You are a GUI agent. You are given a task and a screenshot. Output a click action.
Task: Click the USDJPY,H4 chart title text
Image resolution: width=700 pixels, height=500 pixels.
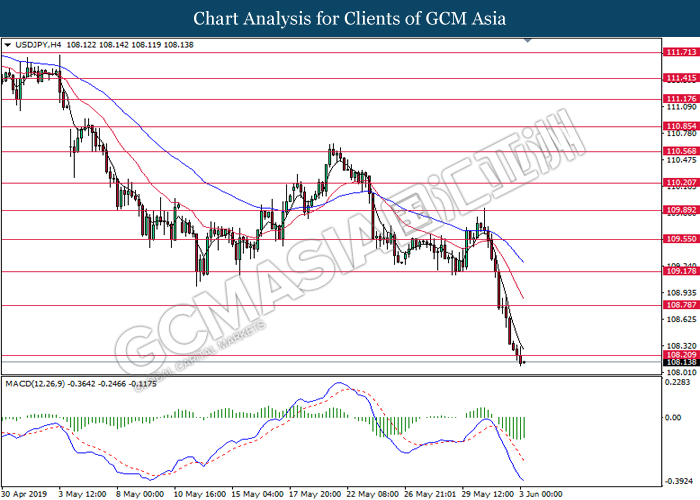click(x=38, y=45)
